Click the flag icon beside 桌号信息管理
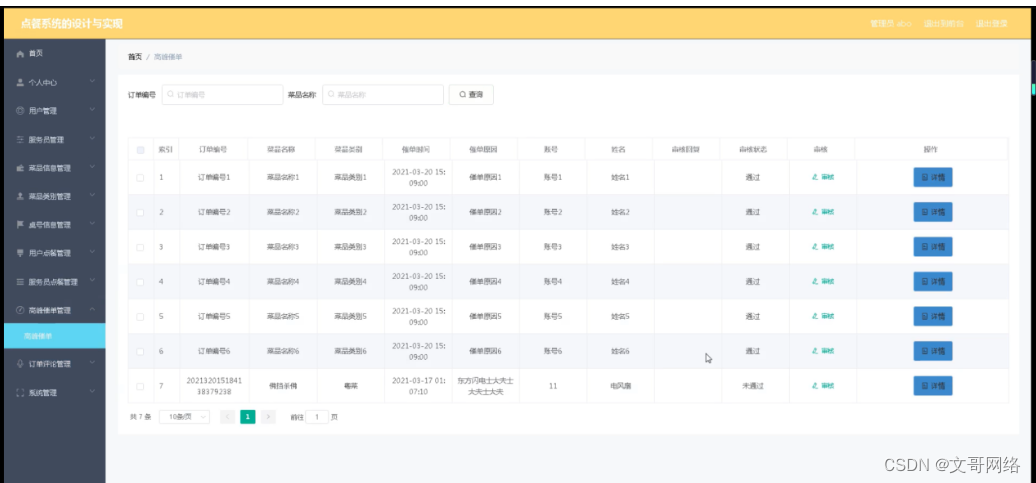This screenshot has width=1036, height=483. (x=20, y=225)
